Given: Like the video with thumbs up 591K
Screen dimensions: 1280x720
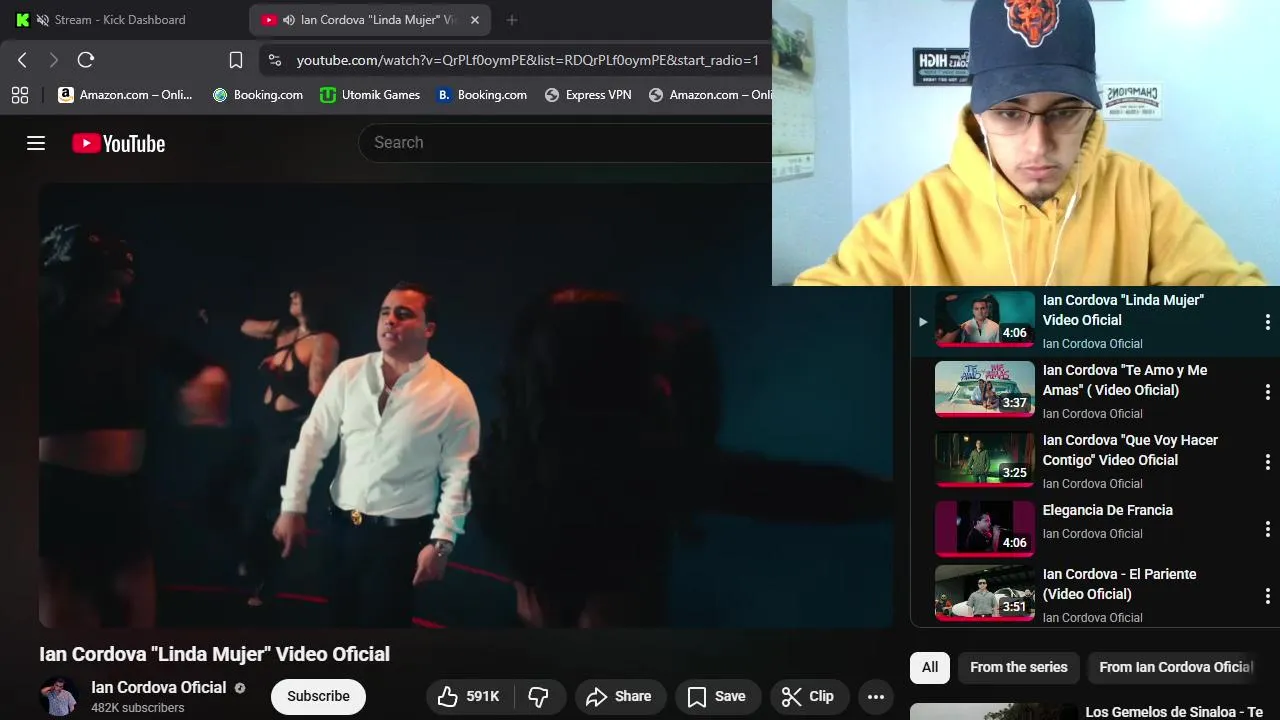Looking at the screenshot, I should pos(469,697).
